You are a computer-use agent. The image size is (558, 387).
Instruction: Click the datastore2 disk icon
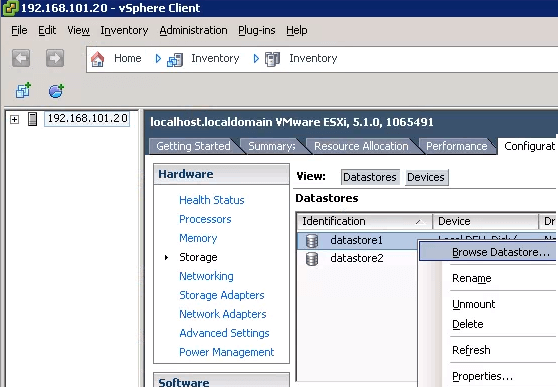click(312, 259)
